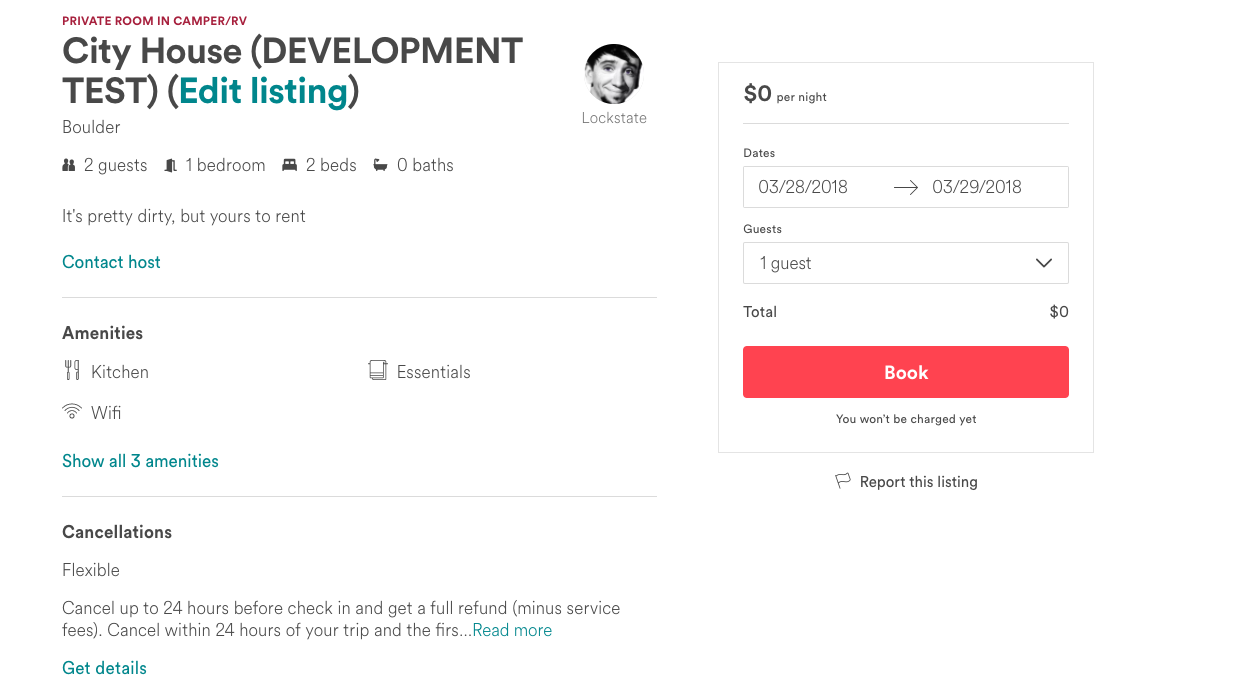Click the Contact host link
Screen dimensions: 1246x692
click(111, 262)
